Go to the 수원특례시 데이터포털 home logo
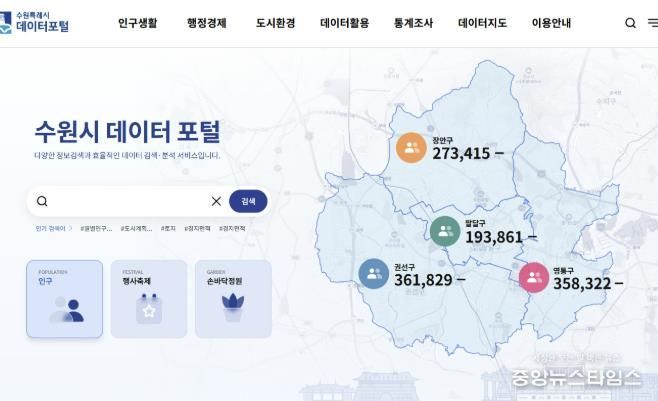The width and height of the screenshot is (658, 401). click(x=35, y=22)
